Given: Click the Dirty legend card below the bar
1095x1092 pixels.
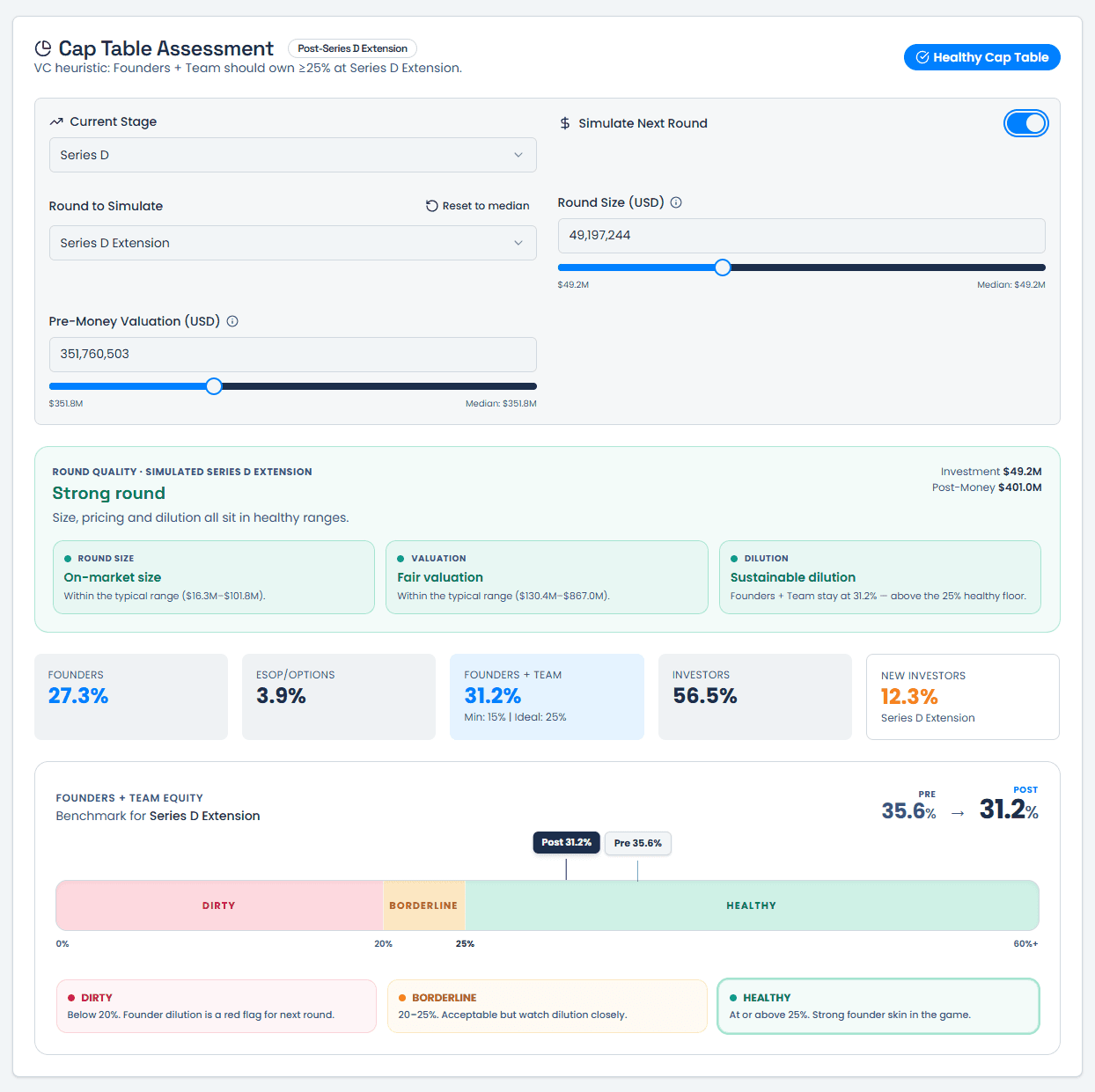Looking at the screenshot, I should [216, 1006].
